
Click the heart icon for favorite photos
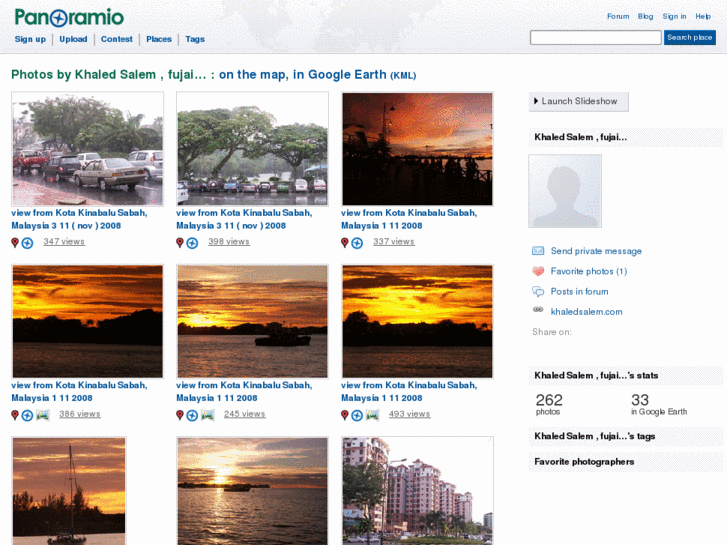(x=538, y=271)
